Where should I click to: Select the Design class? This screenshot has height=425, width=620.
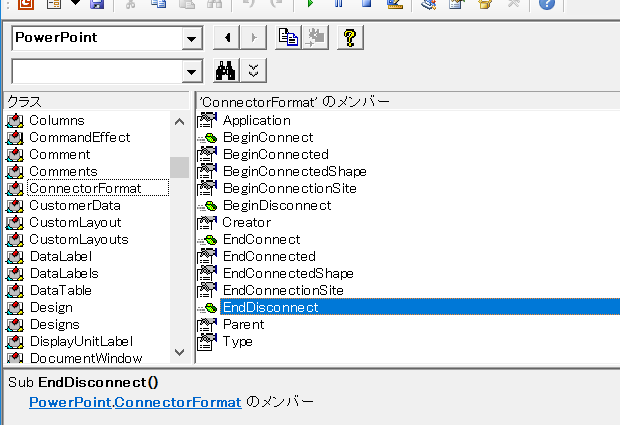coord(51,308)
